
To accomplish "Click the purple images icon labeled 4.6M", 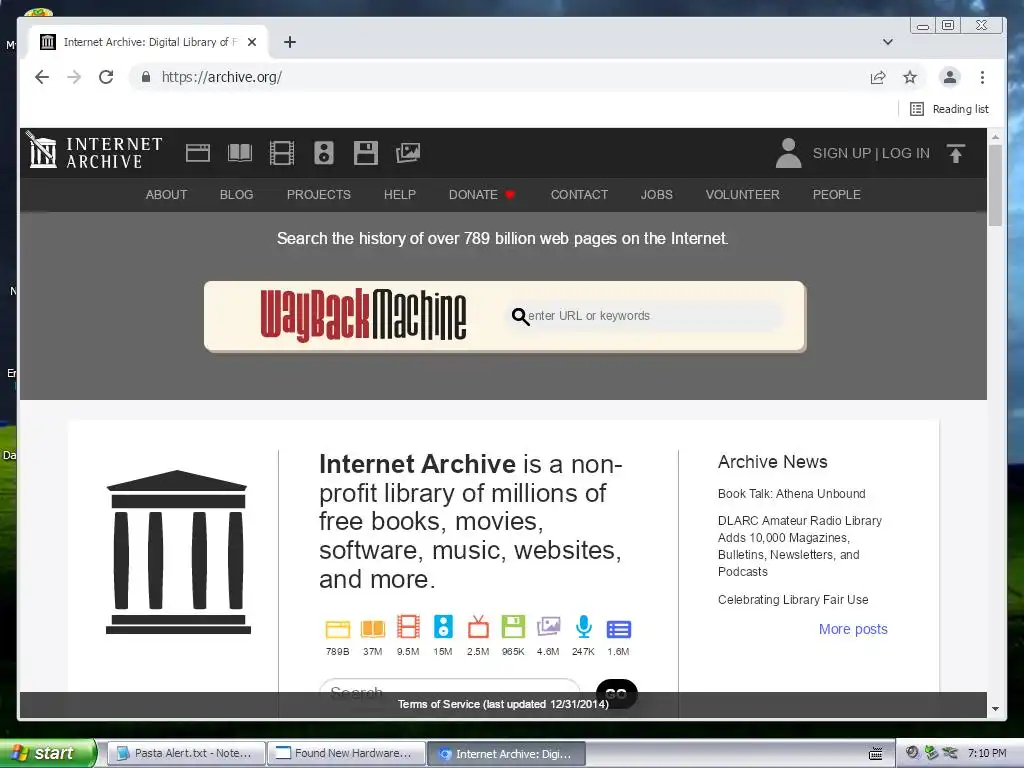I will pos(549,627).
